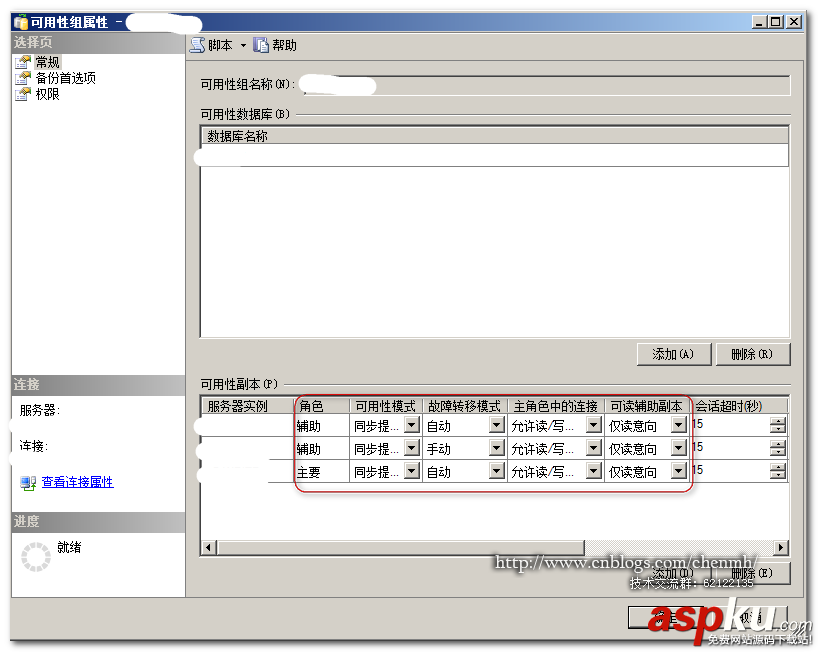Open 主要 row 故障转移模式 dropdown
The height and width of the screenshot is (652, 818).
[x=497, y=471]
